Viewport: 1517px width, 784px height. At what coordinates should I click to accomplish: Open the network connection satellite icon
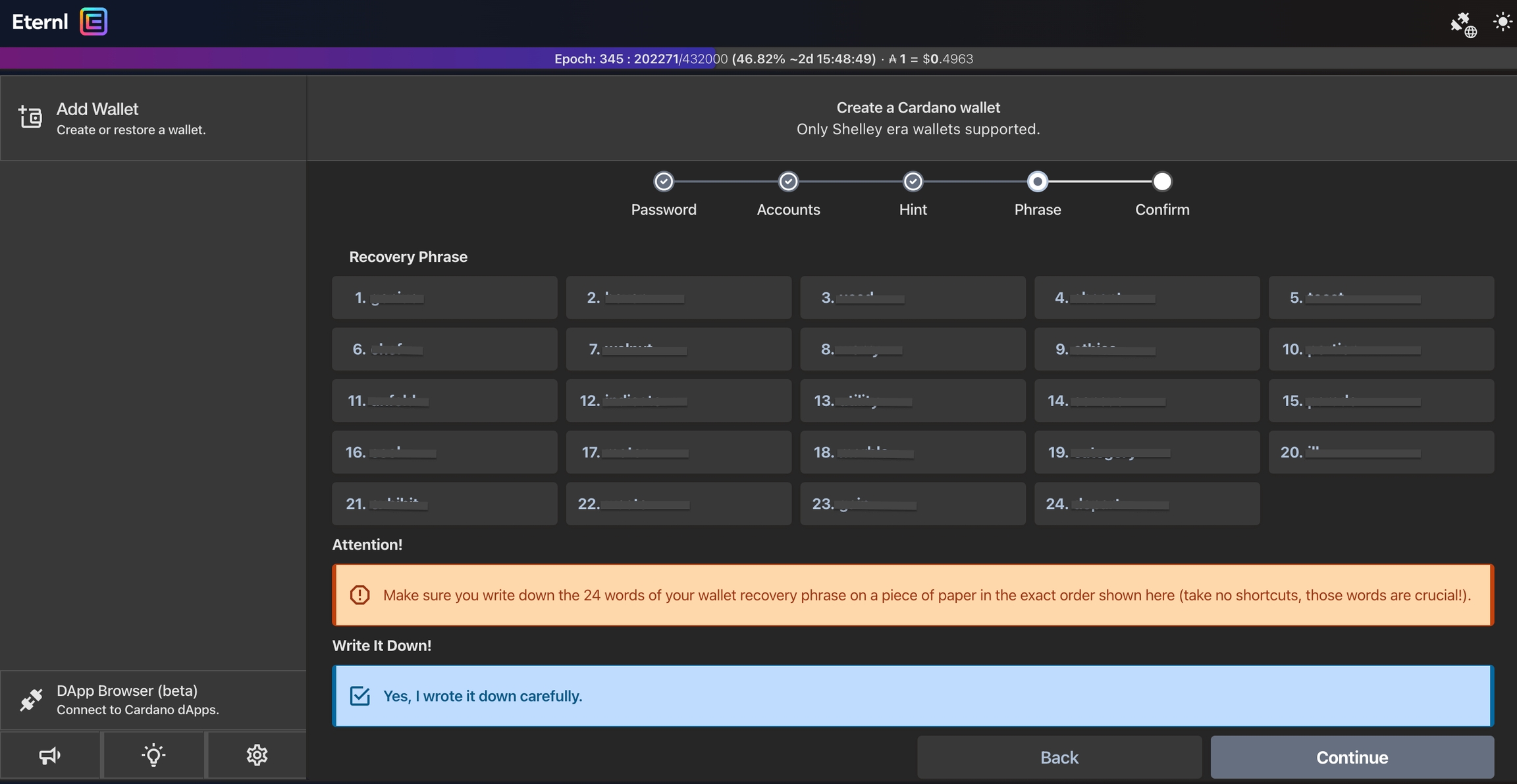coord(1463,24)
